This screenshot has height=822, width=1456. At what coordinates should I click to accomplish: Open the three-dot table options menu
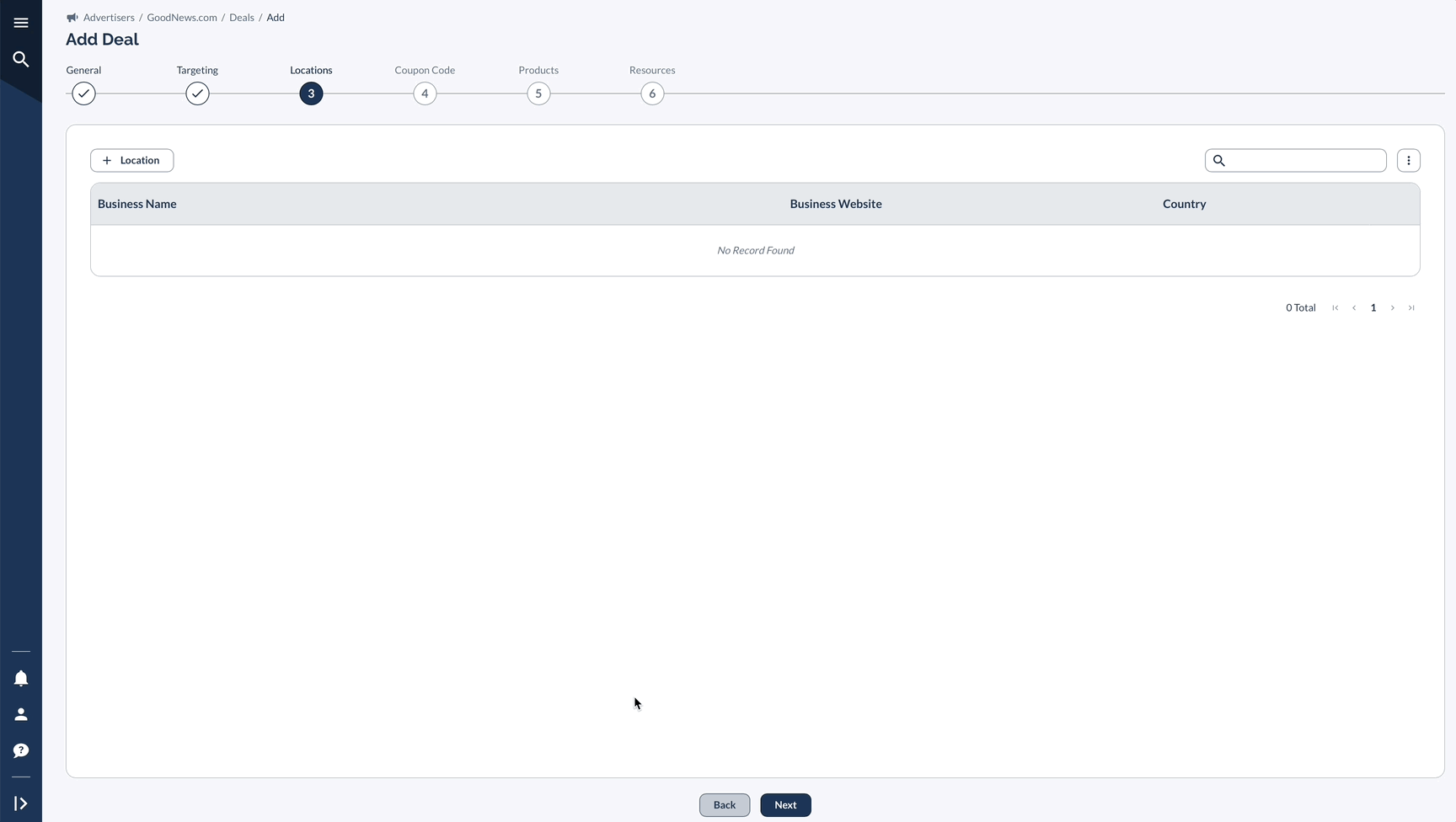pyautogui.click(x=1409, y=160)
